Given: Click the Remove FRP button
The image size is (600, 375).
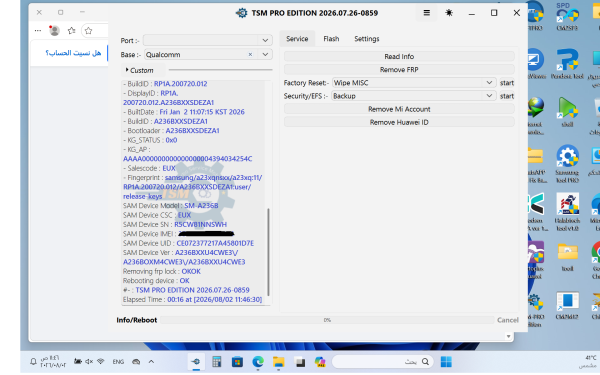Looking at the screenshot, I should click(x=399, y=70).
